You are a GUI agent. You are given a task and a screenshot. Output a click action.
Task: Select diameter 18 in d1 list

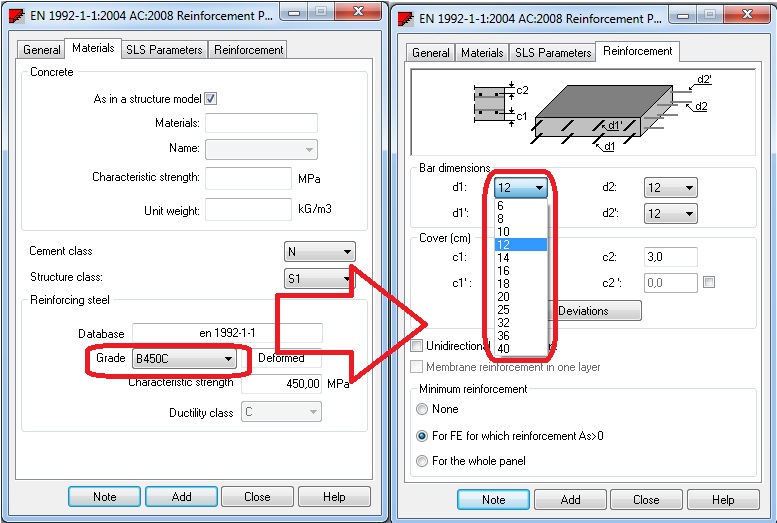[521, 284]
